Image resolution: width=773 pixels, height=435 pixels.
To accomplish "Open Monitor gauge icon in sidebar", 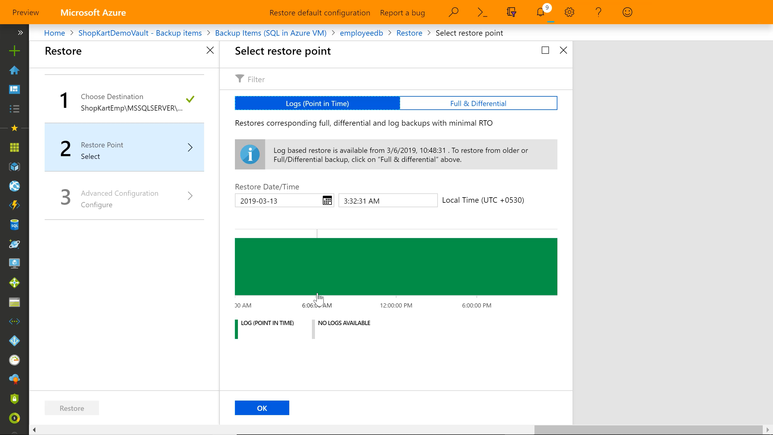I will [14, 360].
